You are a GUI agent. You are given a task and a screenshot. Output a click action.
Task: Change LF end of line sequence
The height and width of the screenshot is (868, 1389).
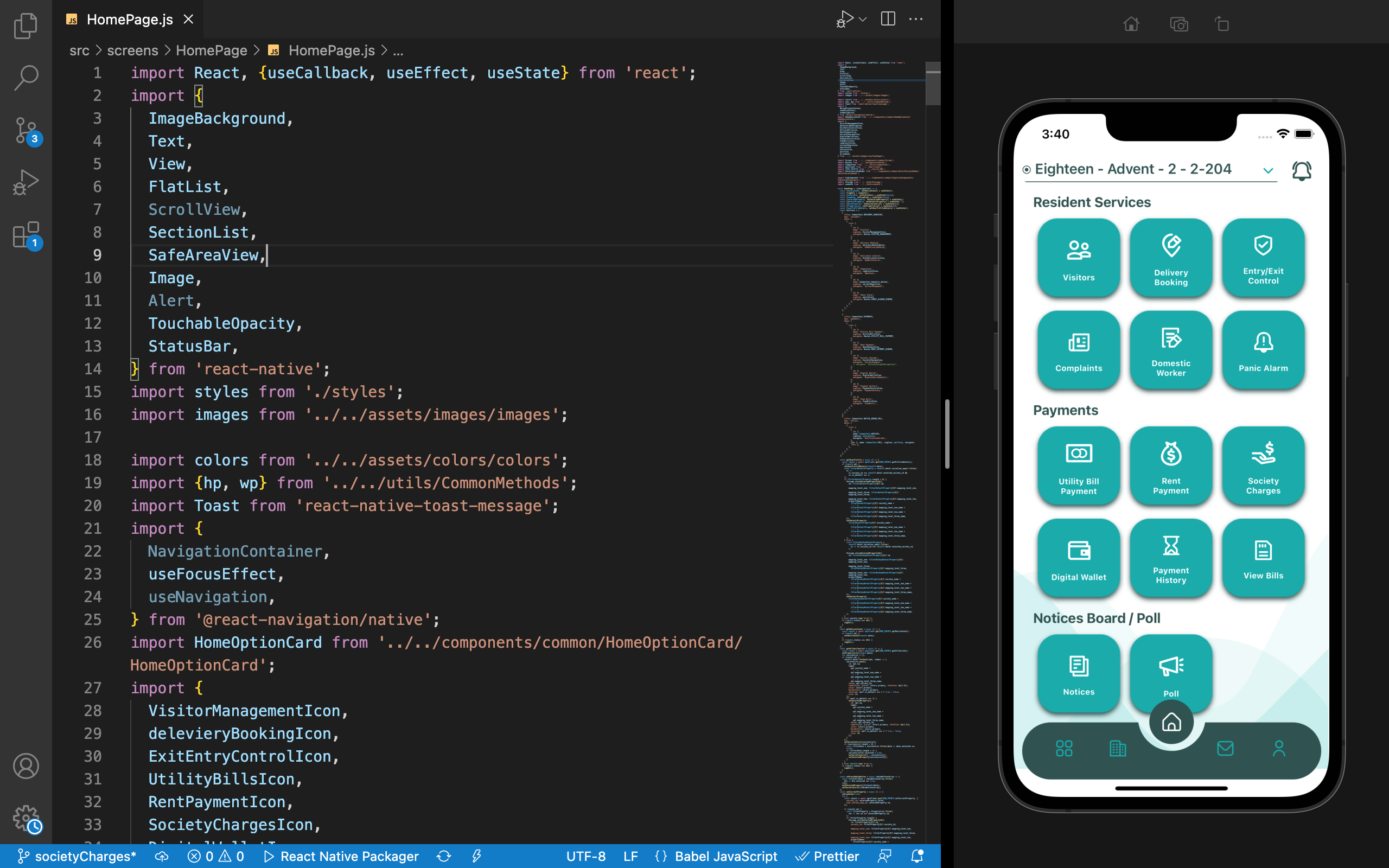(630, 856)
